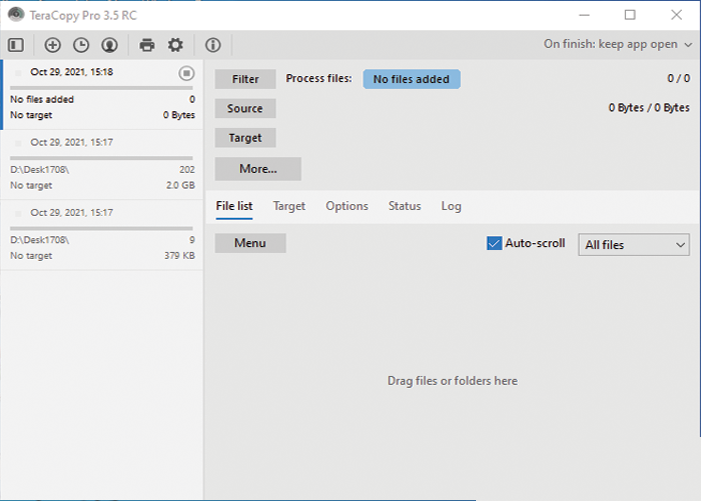Screen dimensions: 701x501
Task: Click the Source button
Action: 245,109
